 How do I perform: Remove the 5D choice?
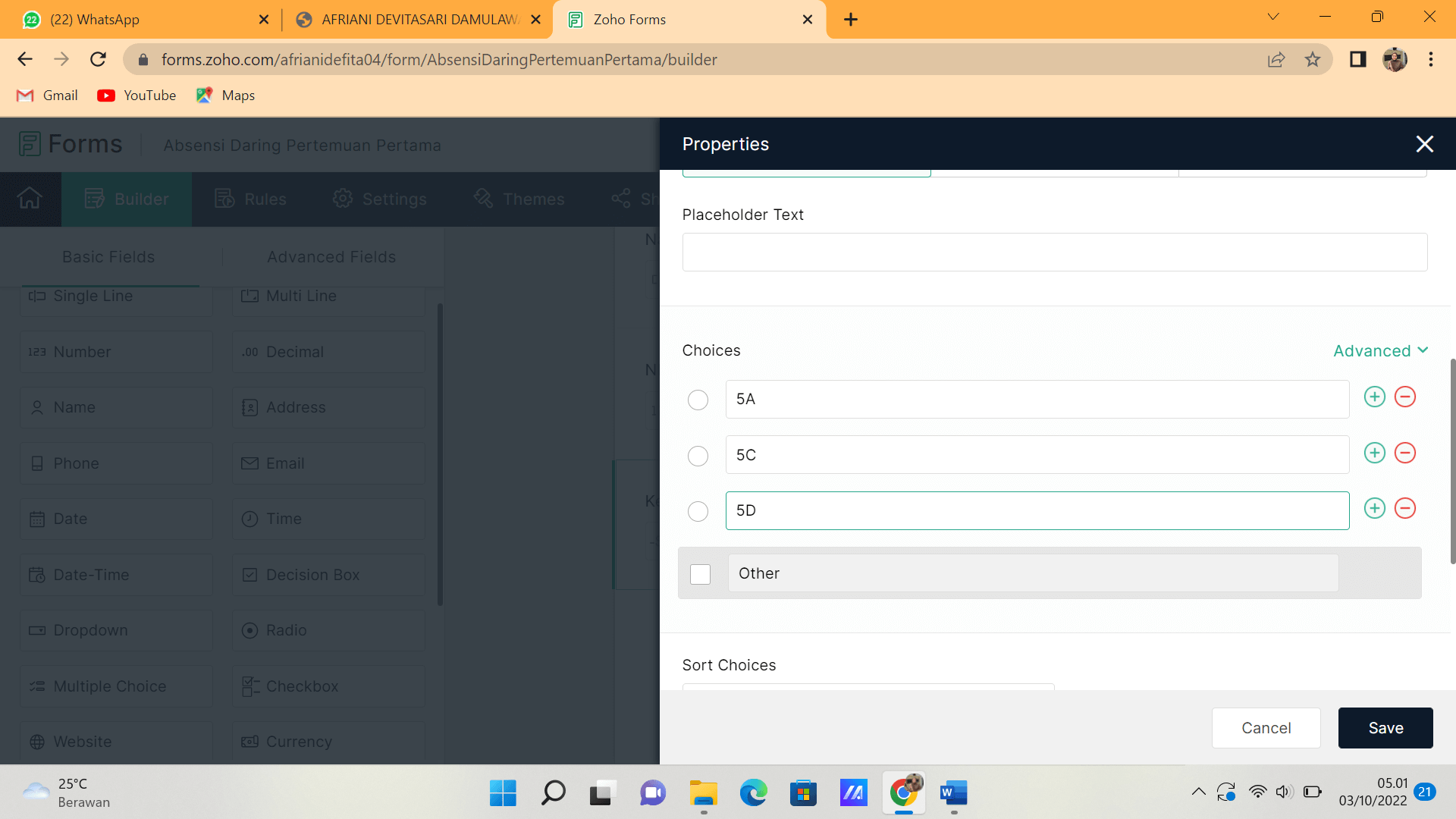click(x=1405, y=508)
